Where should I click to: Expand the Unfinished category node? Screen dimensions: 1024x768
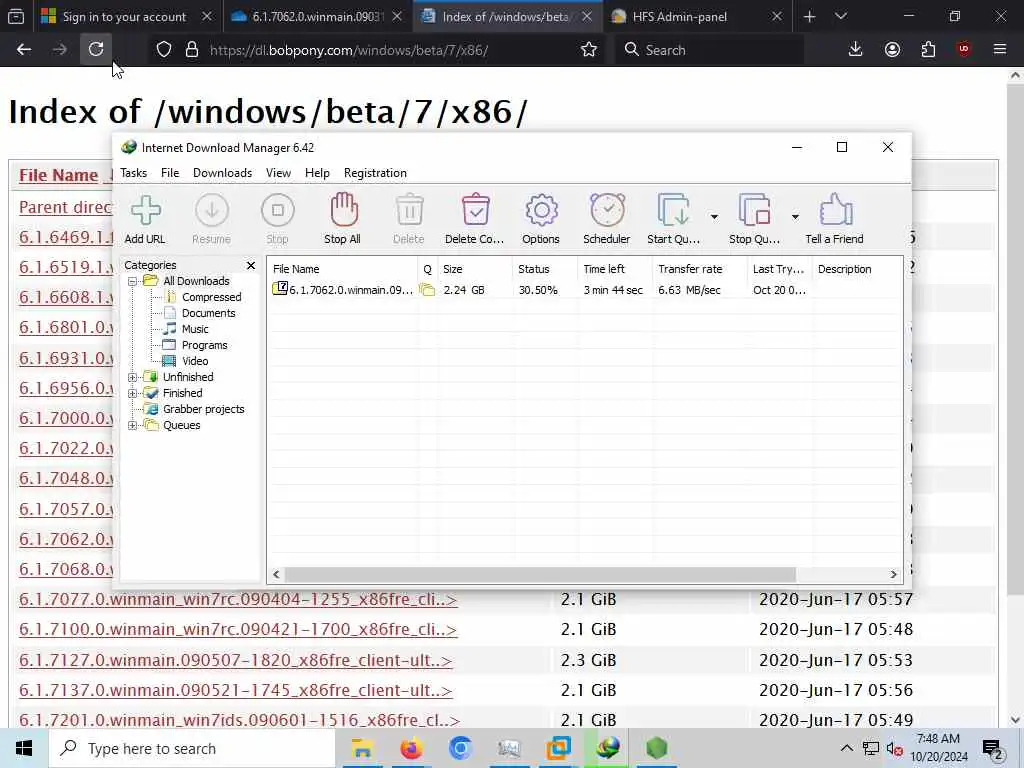click(133, 377)
